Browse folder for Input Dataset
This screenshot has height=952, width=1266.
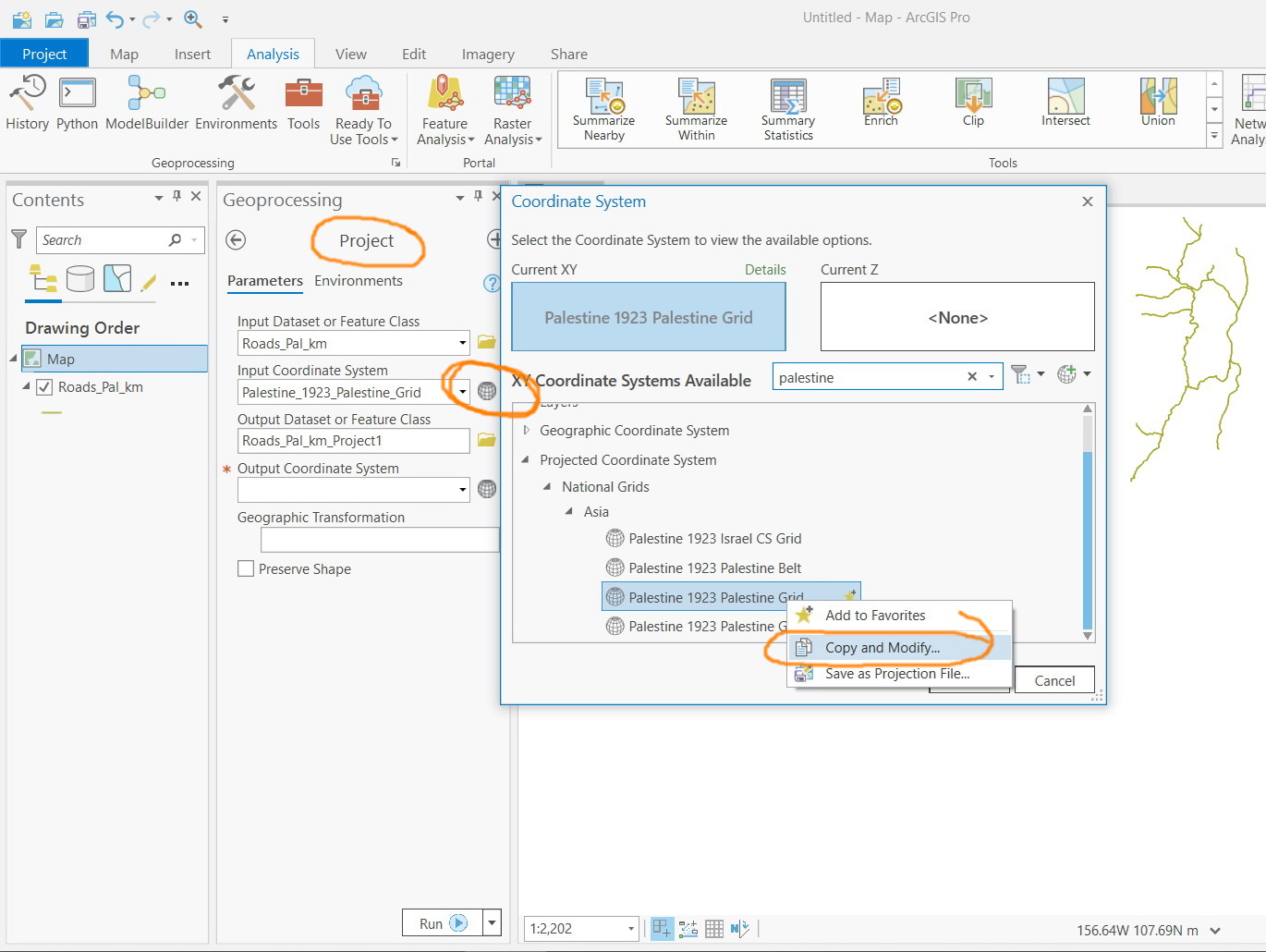tap(487, 343)
